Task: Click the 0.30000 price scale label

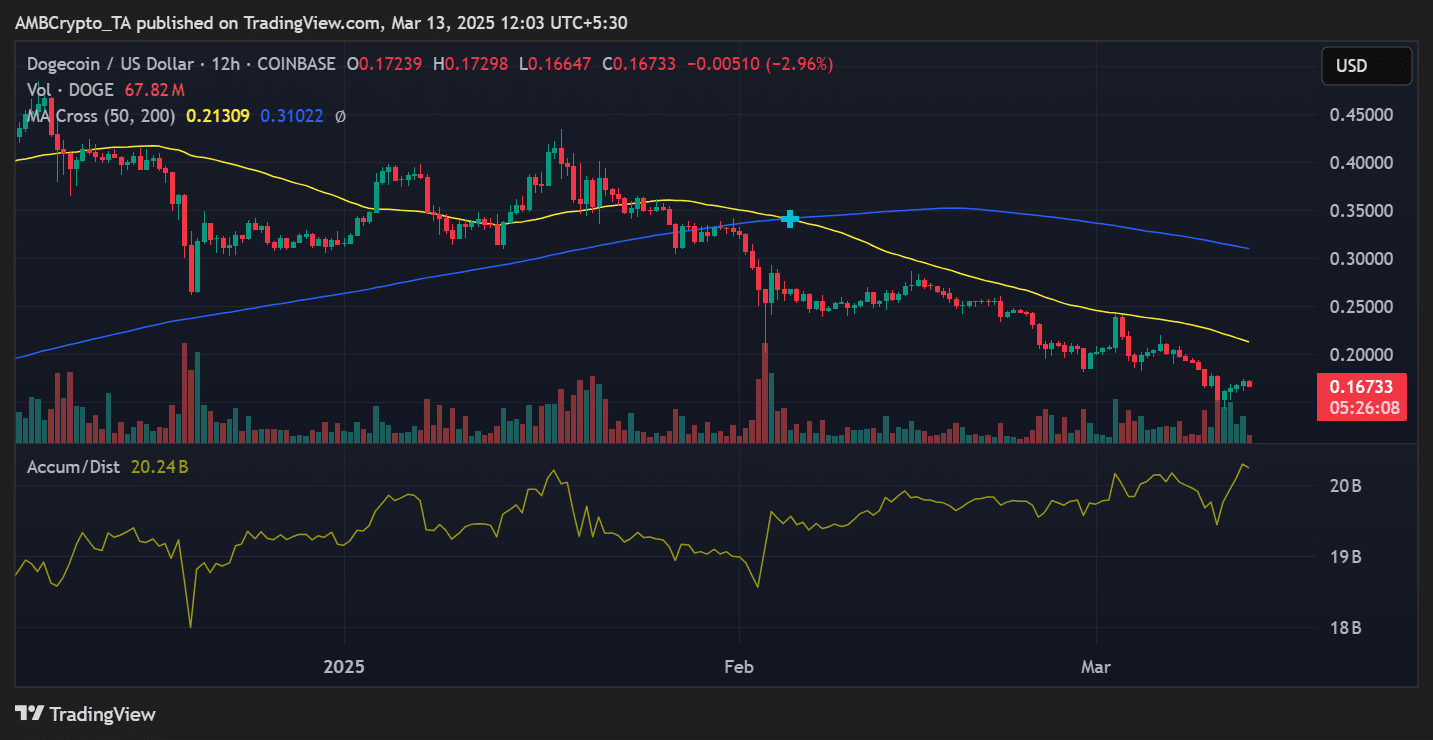Action: click(x=1361, y=259)
